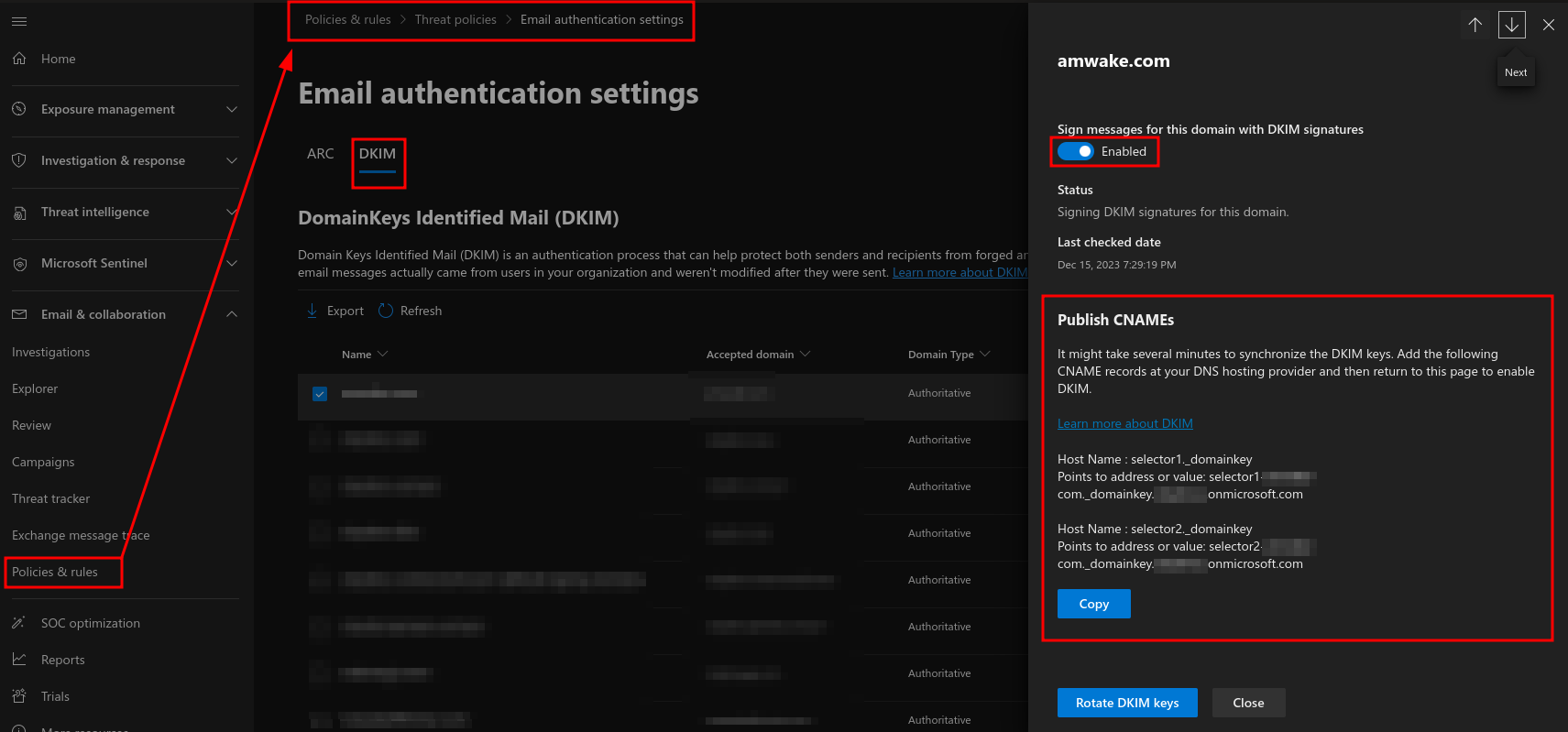Image resolution: width=1568 pixels, height=732 pixels.
Task: Open Investigations in sidebar
Action: [50, 352]
